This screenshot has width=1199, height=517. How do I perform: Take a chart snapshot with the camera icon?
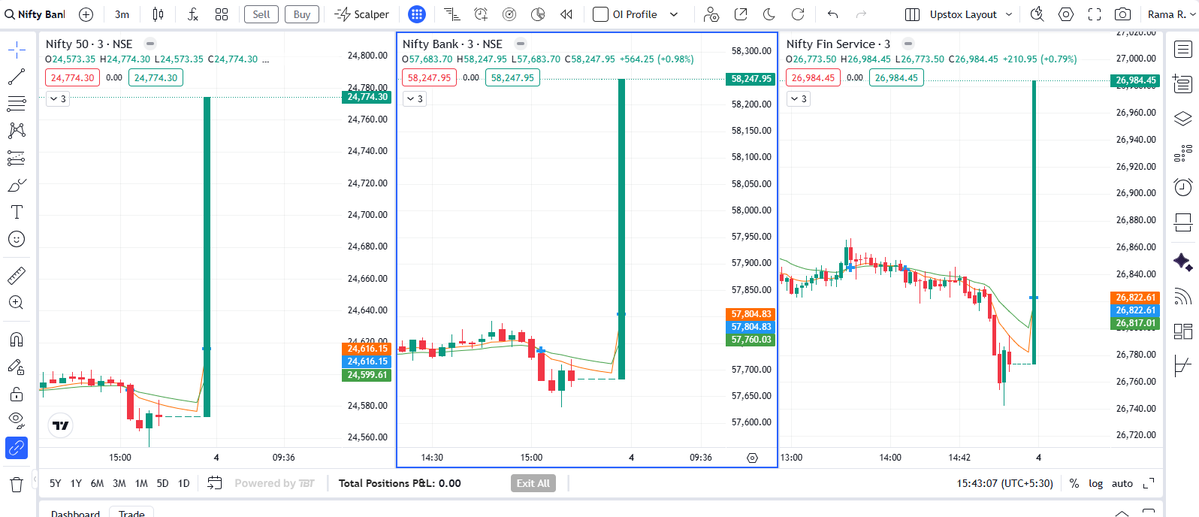[x=1123, y=14]
